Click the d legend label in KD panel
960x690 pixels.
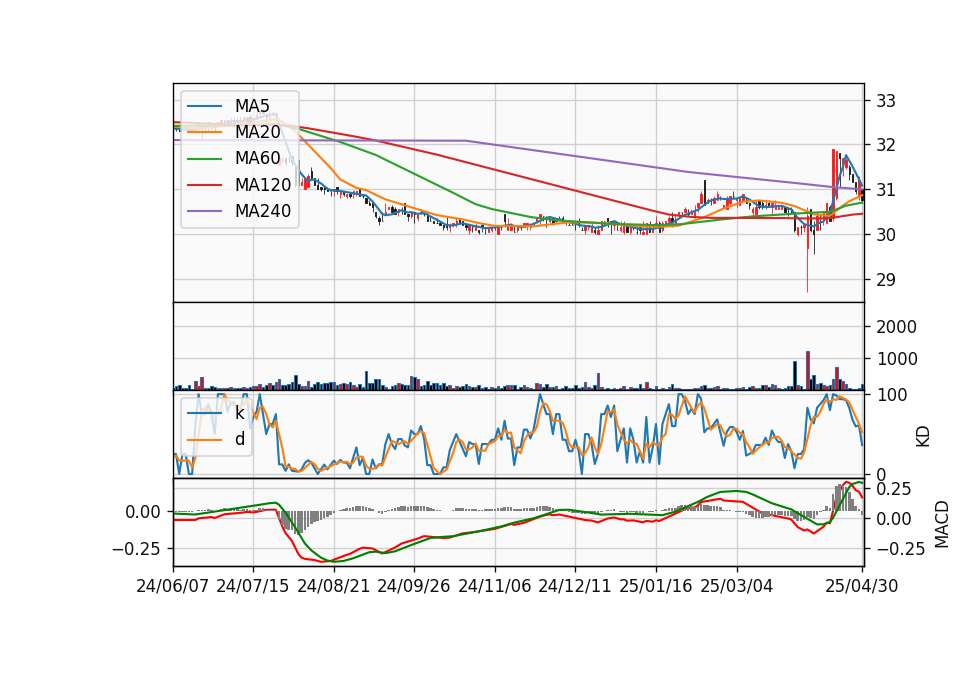click(x=240, y=440)
